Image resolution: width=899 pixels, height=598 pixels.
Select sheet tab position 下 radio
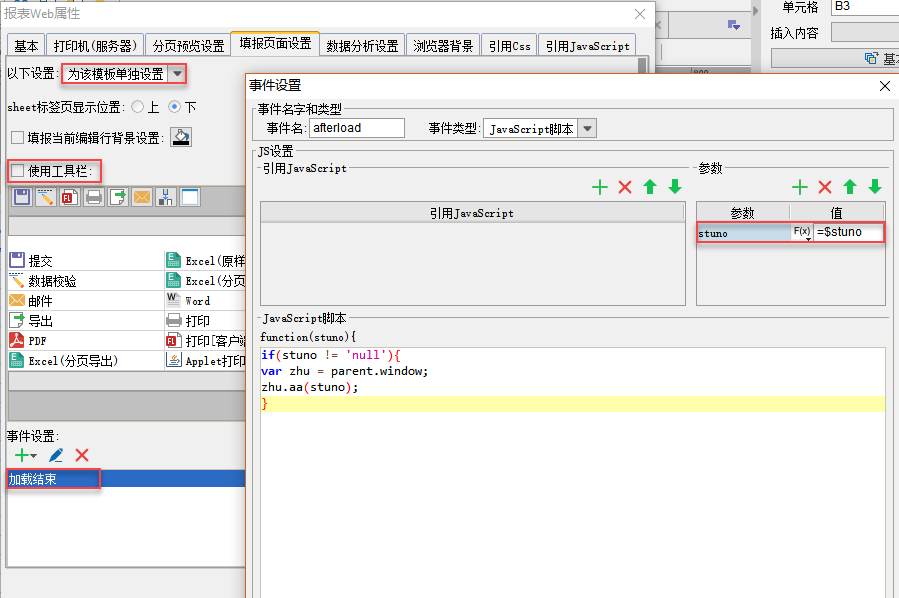click(x=174, y=107)
